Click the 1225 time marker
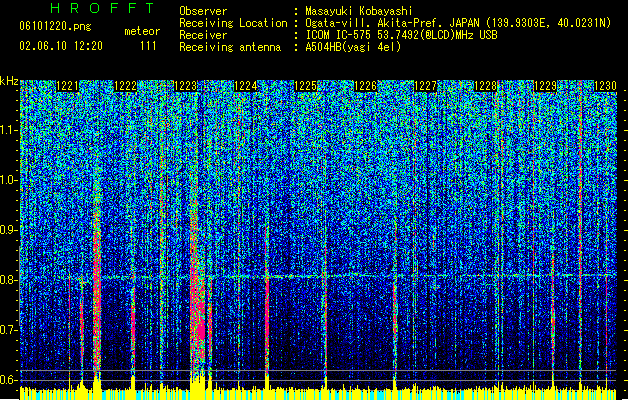629x400 pixels. [x=306, y=86]
